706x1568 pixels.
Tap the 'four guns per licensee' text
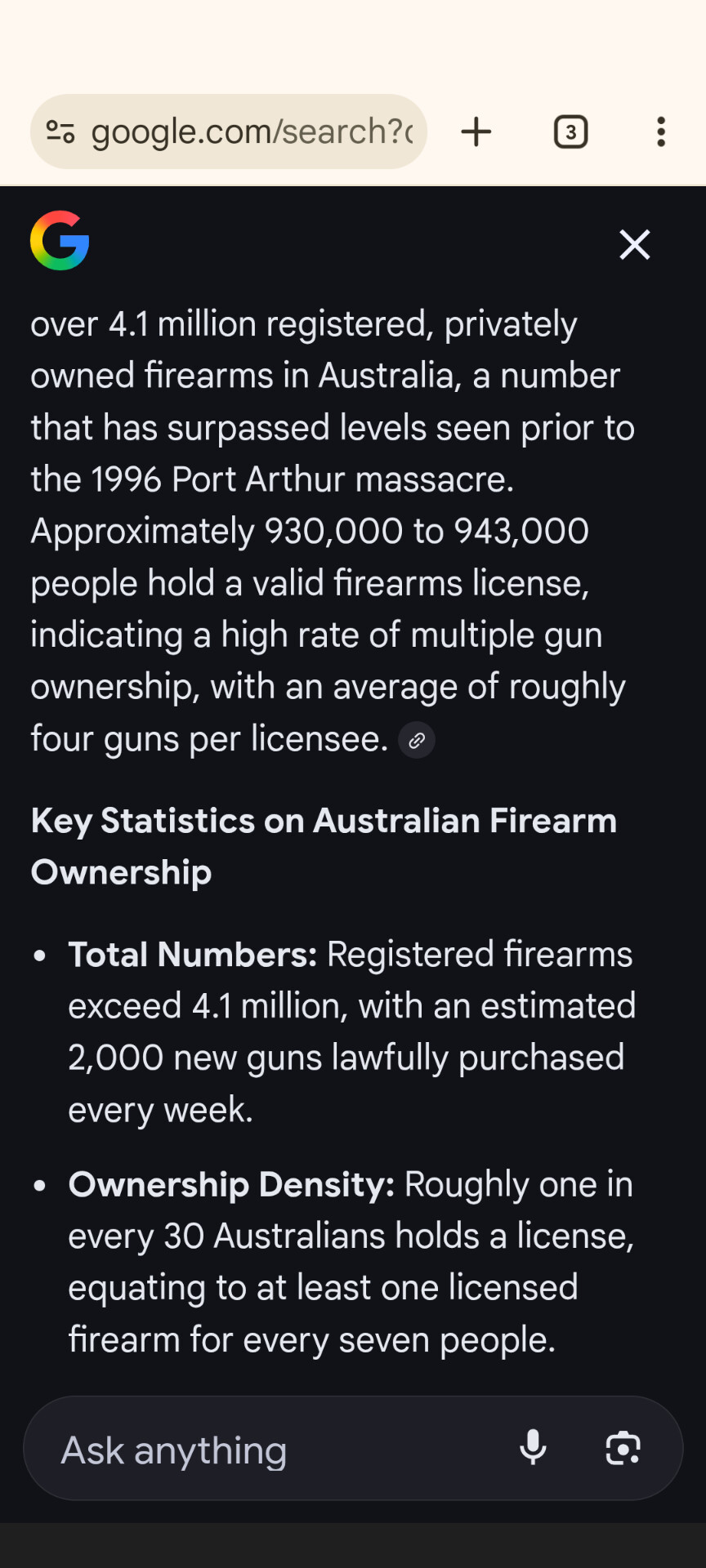click(209, 739)
